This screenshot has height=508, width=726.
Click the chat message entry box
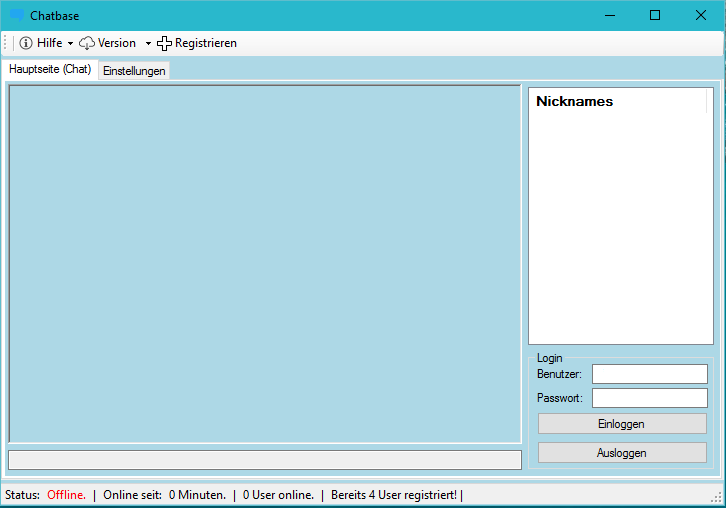point(264,460)
